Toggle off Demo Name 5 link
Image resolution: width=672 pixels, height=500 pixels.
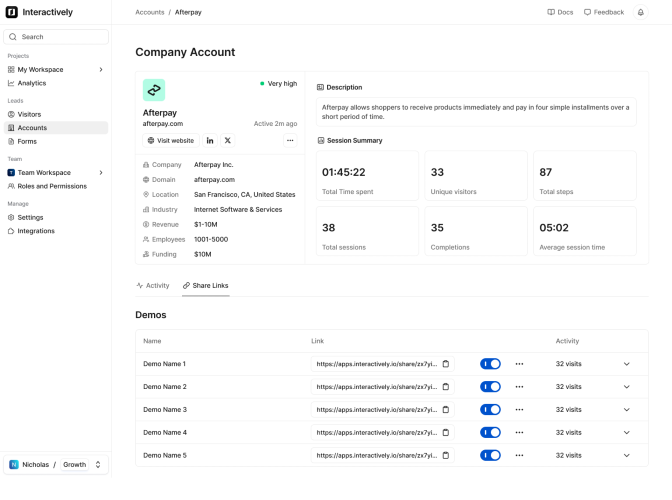490,455
